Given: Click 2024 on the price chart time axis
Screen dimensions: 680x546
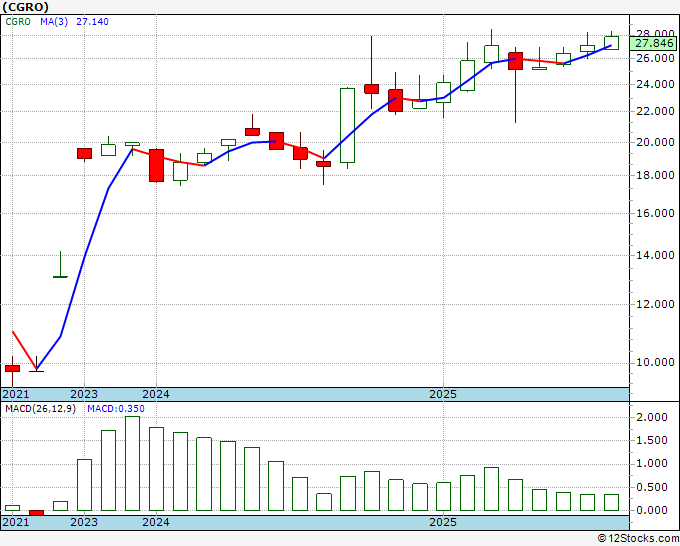Looking at the screenshot, I should click(x=156, y=394).
